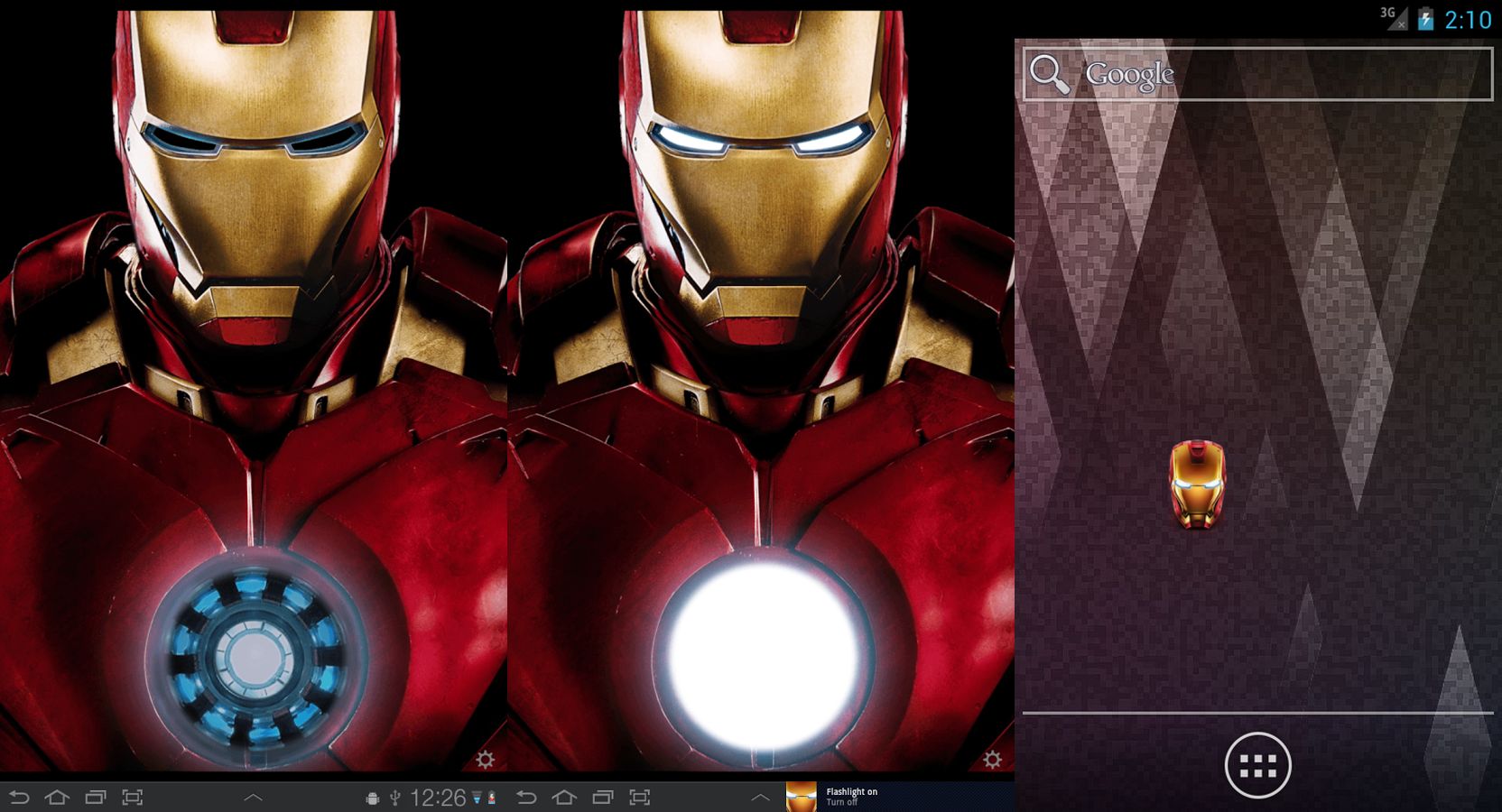Tap the dark arc reactor to turn light on
The height and width of the screenshot is (812, 1502).
[255, 650]
